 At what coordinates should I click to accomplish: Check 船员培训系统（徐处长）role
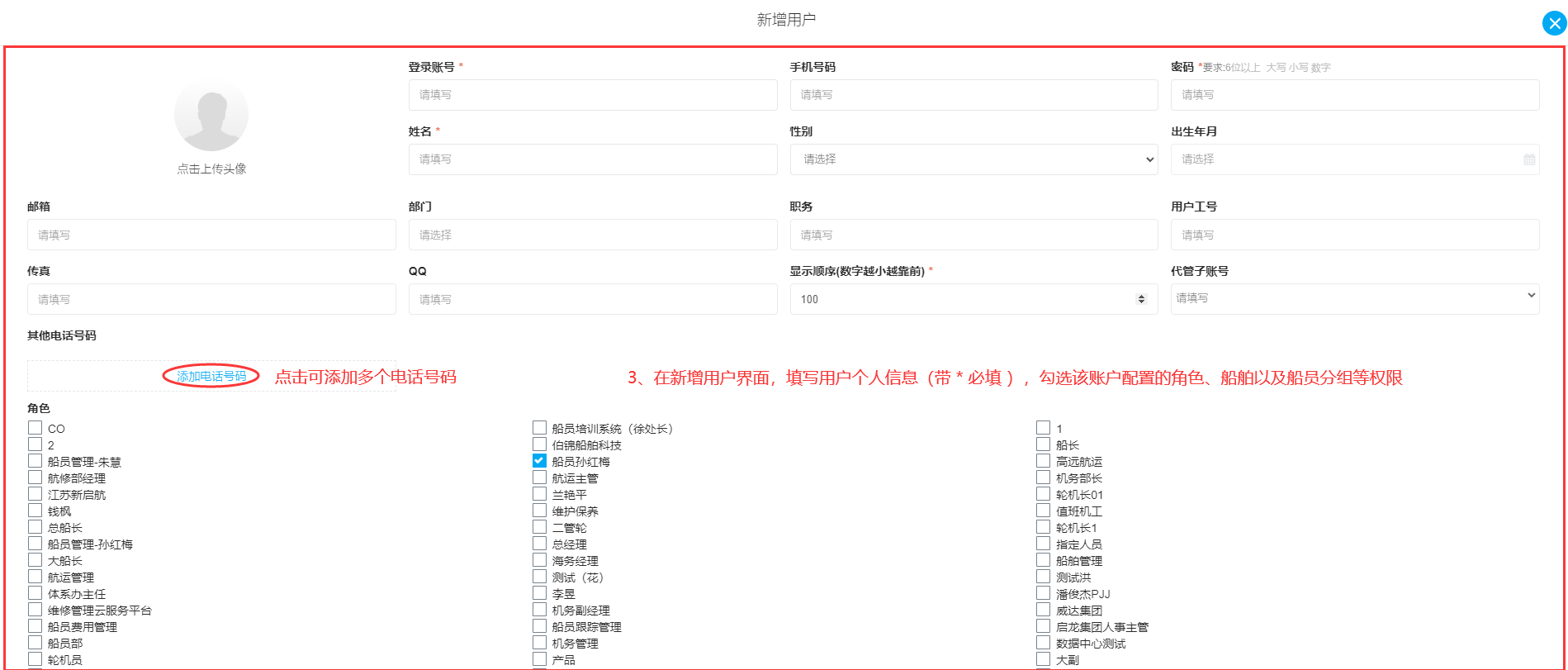pos(539,428)
